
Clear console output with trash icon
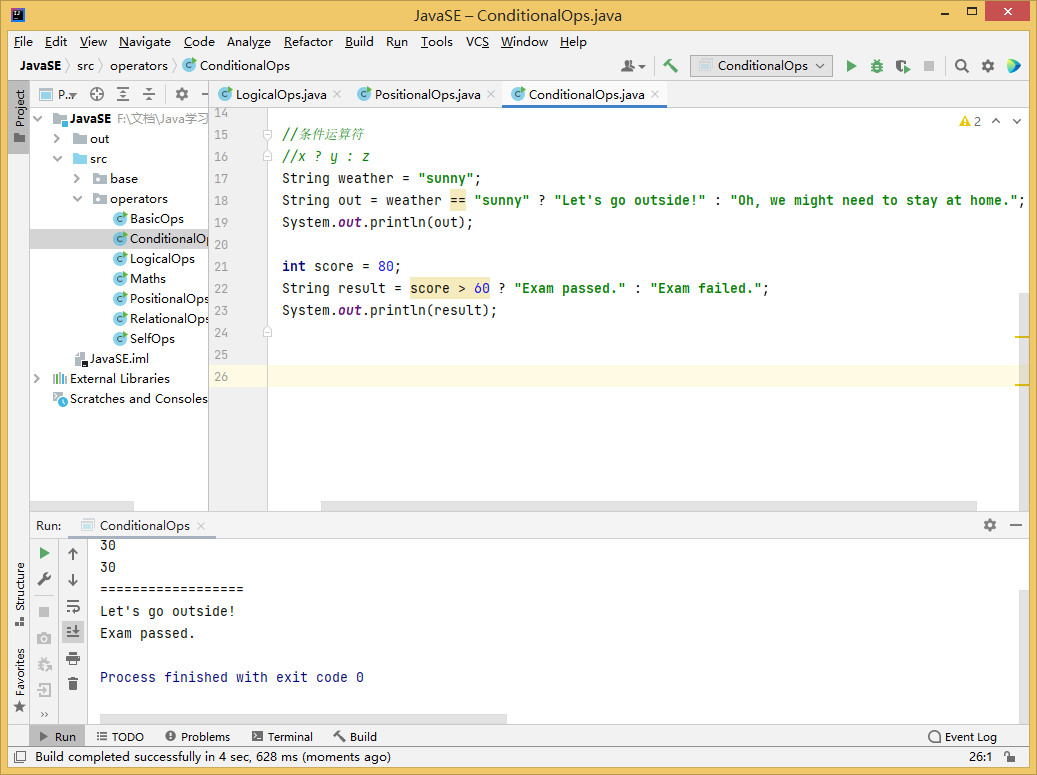(73, 684)
